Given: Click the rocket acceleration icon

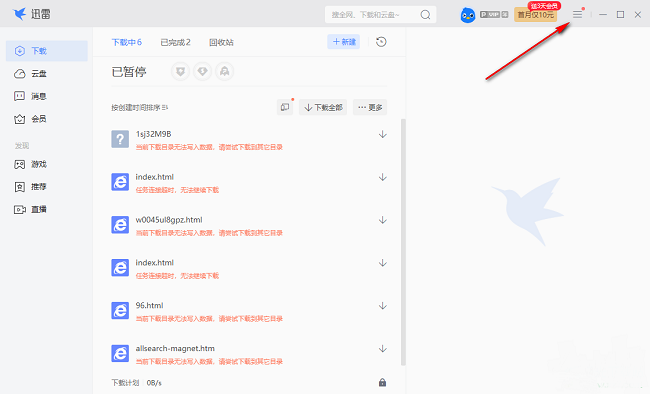Looking at the screenshot, I should 224,72.
